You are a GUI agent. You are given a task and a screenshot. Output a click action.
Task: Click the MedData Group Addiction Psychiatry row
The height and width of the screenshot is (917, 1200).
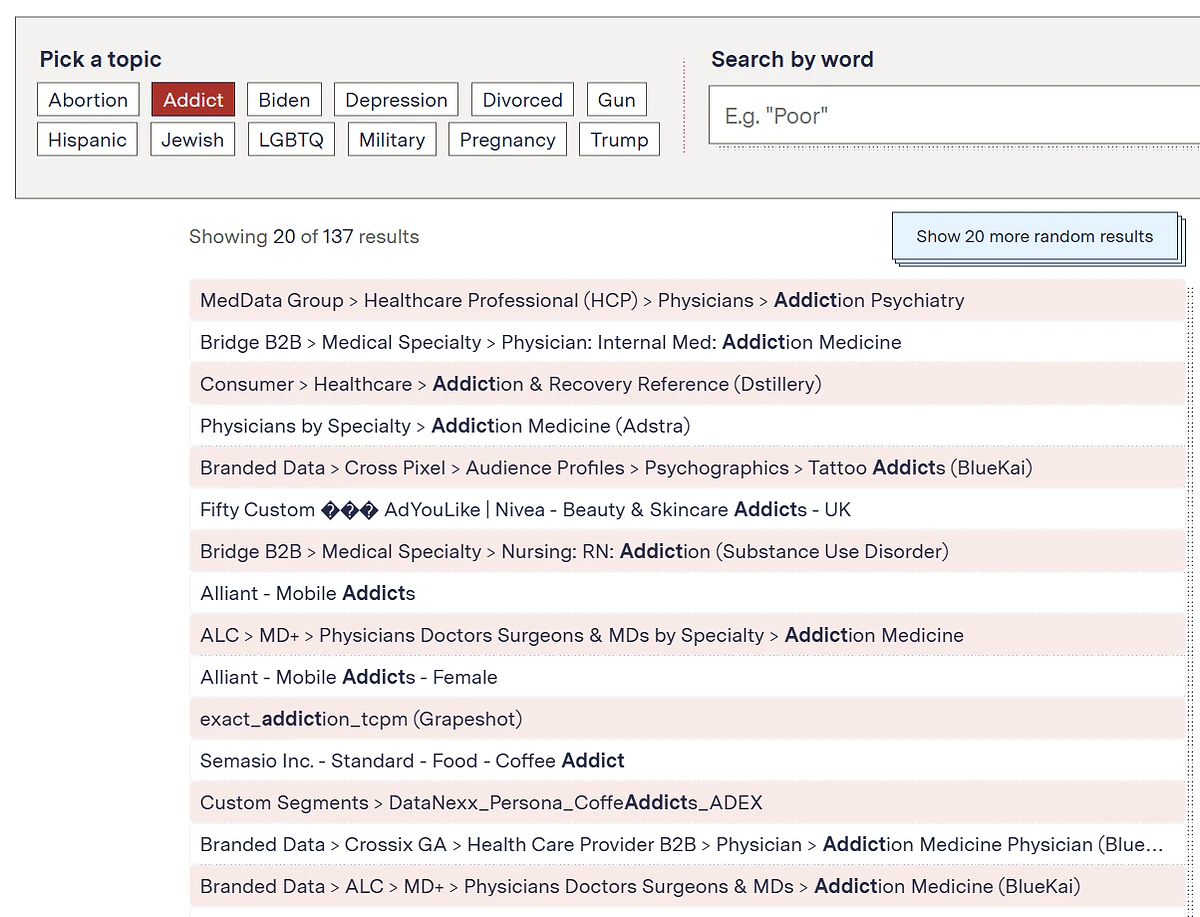point(686,300)
